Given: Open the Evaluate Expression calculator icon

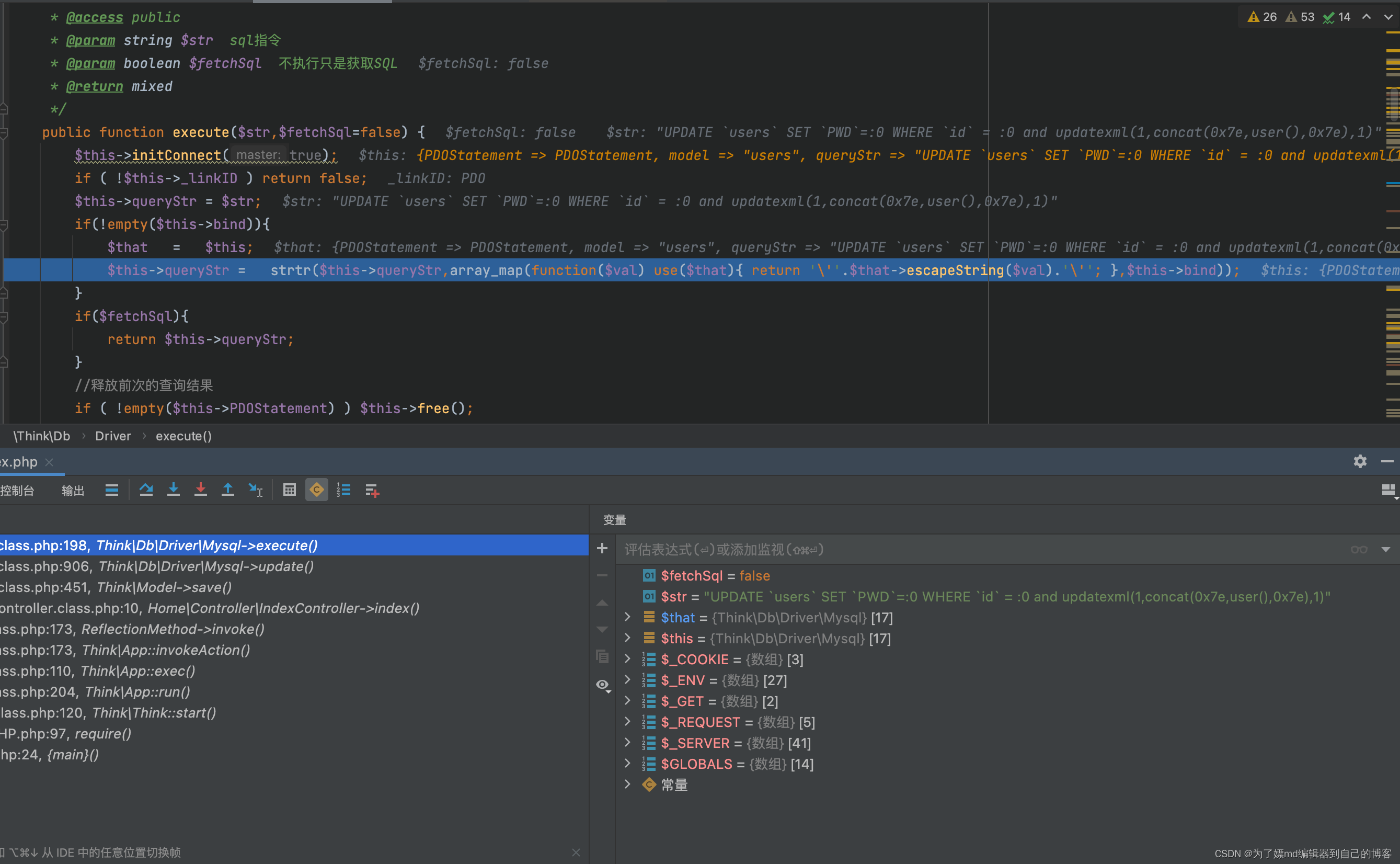Looking at the screenshot, I should tap(290, 490).
